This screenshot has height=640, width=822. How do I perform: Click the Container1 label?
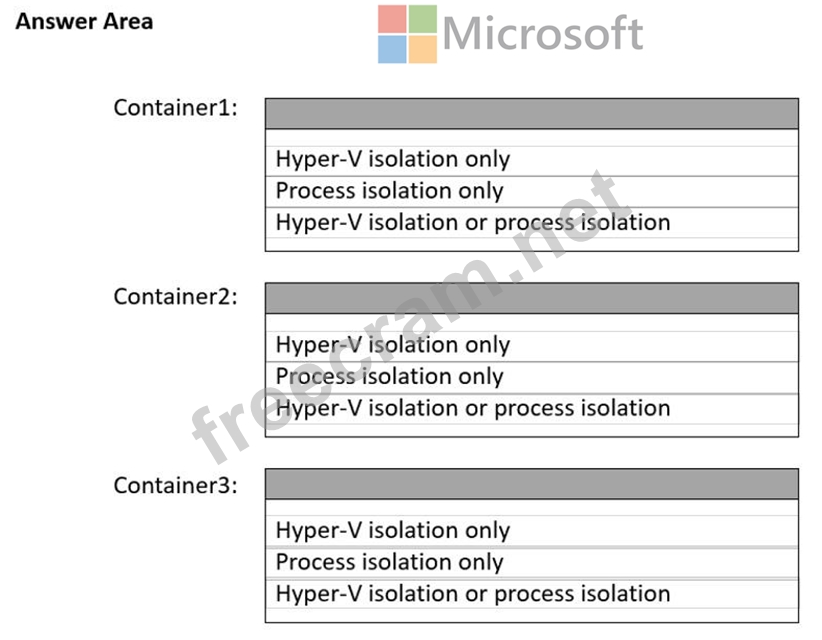pos(176,108)
